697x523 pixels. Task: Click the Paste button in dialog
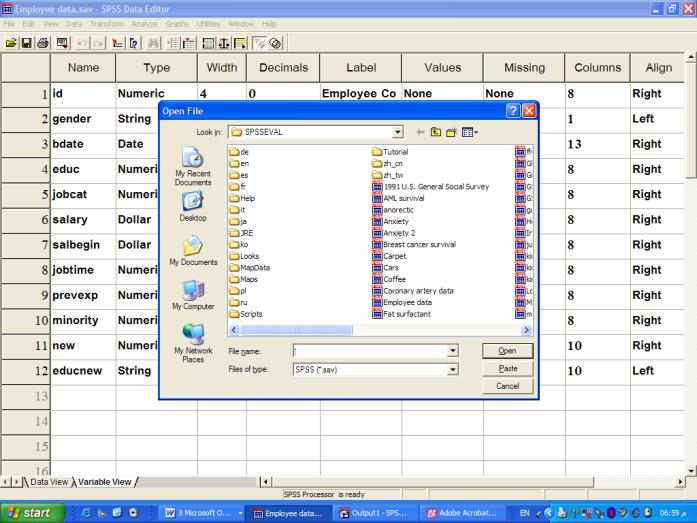tap(508, 368)
